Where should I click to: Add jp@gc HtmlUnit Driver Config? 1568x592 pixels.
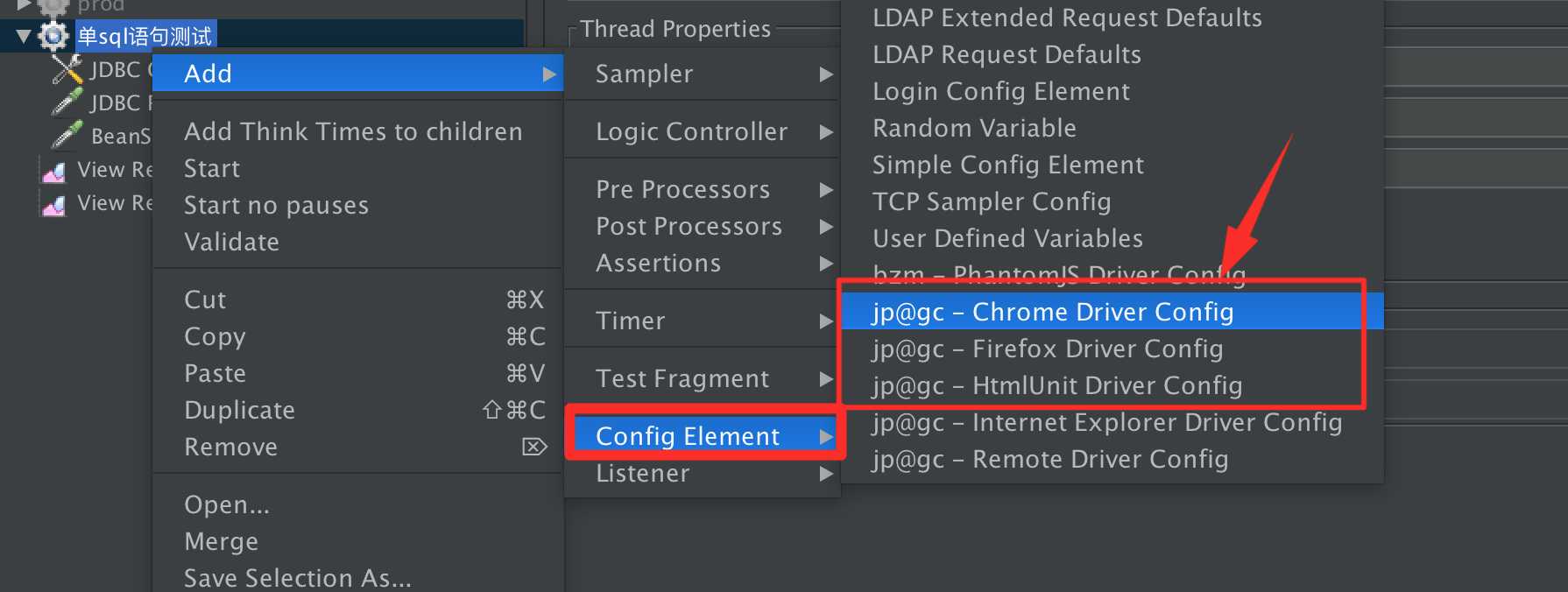(1056, 385)
